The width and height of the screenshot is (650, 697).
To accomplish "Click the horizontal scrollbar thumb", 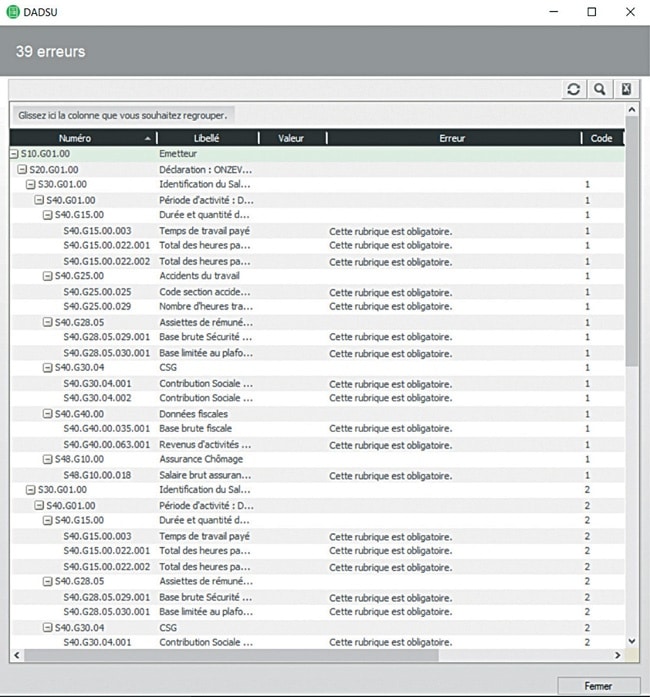I will pyautogui.click(x=231, y=655).
